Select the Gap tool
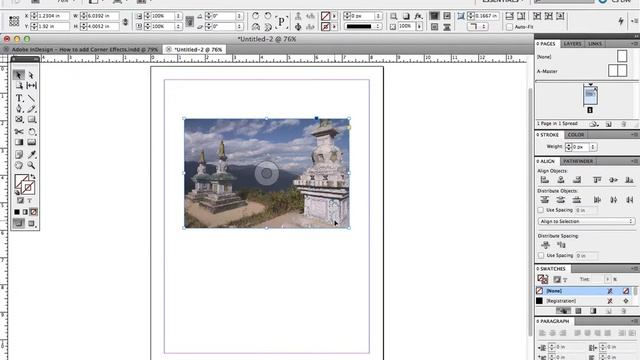 point(31,86)
